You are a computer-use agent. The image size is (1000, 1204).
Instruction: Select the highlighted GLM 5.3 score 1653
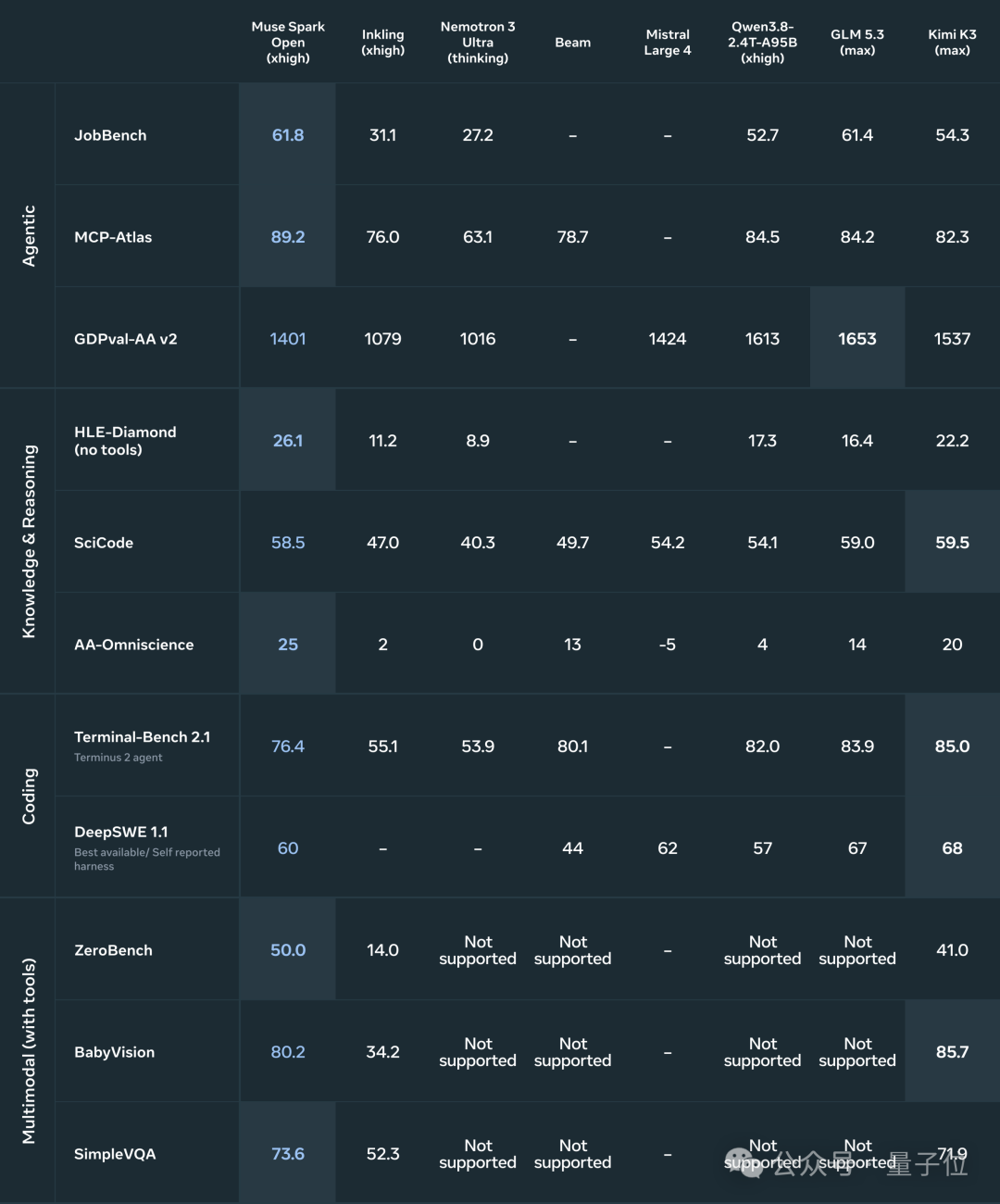pyautogui.click(x=857, y=339)
